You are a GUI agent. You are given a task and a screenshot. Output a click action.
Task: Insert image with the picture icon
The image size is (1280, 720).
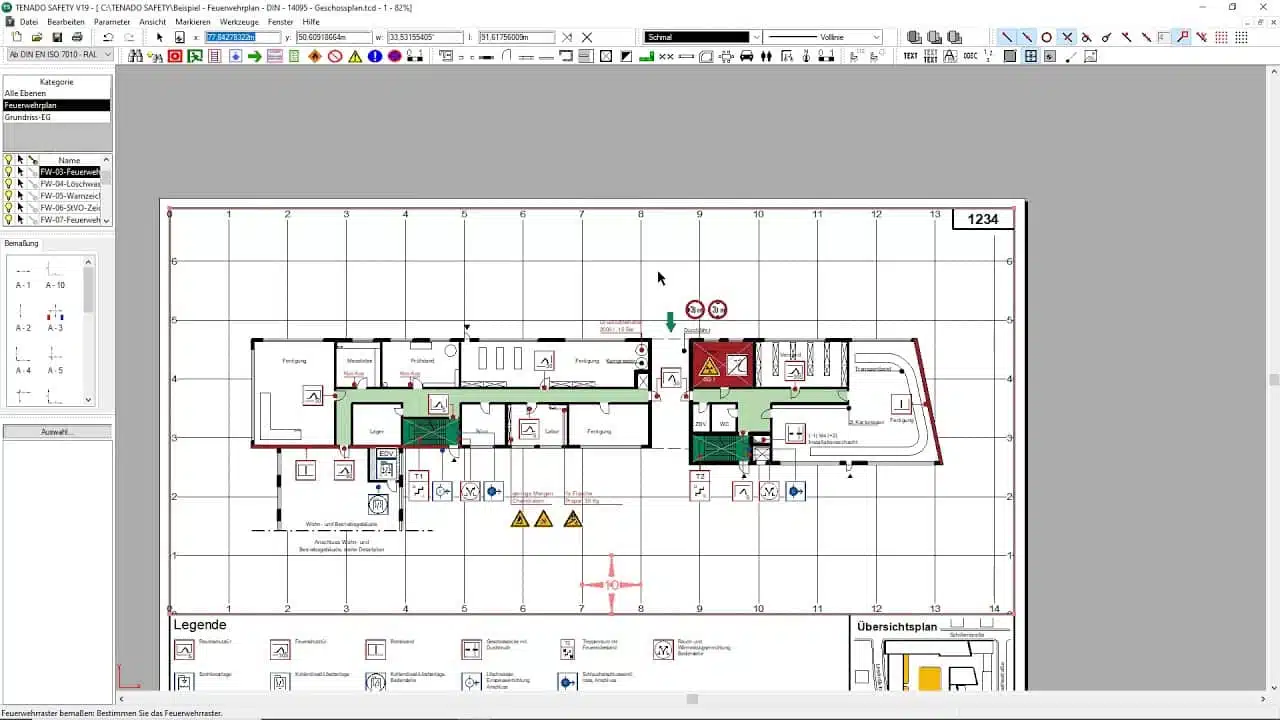coord(1091,56)
